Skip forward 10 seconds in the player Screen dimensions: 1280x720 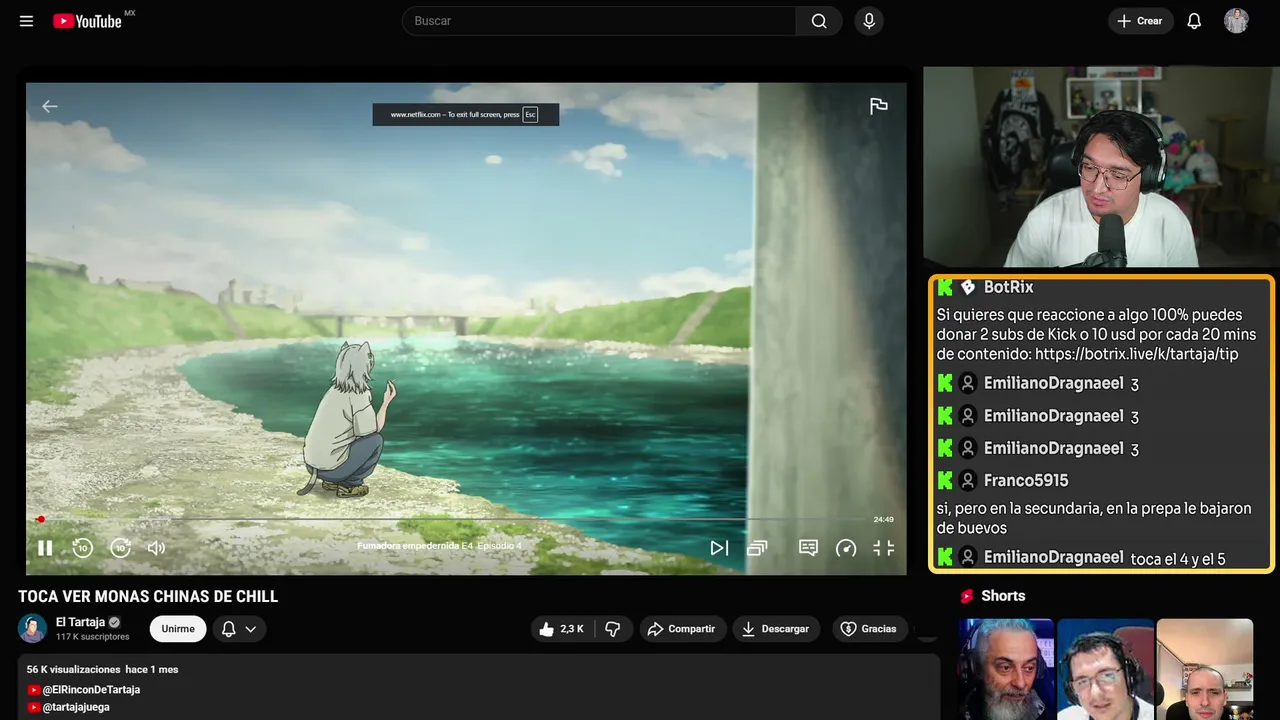point(120,548)
